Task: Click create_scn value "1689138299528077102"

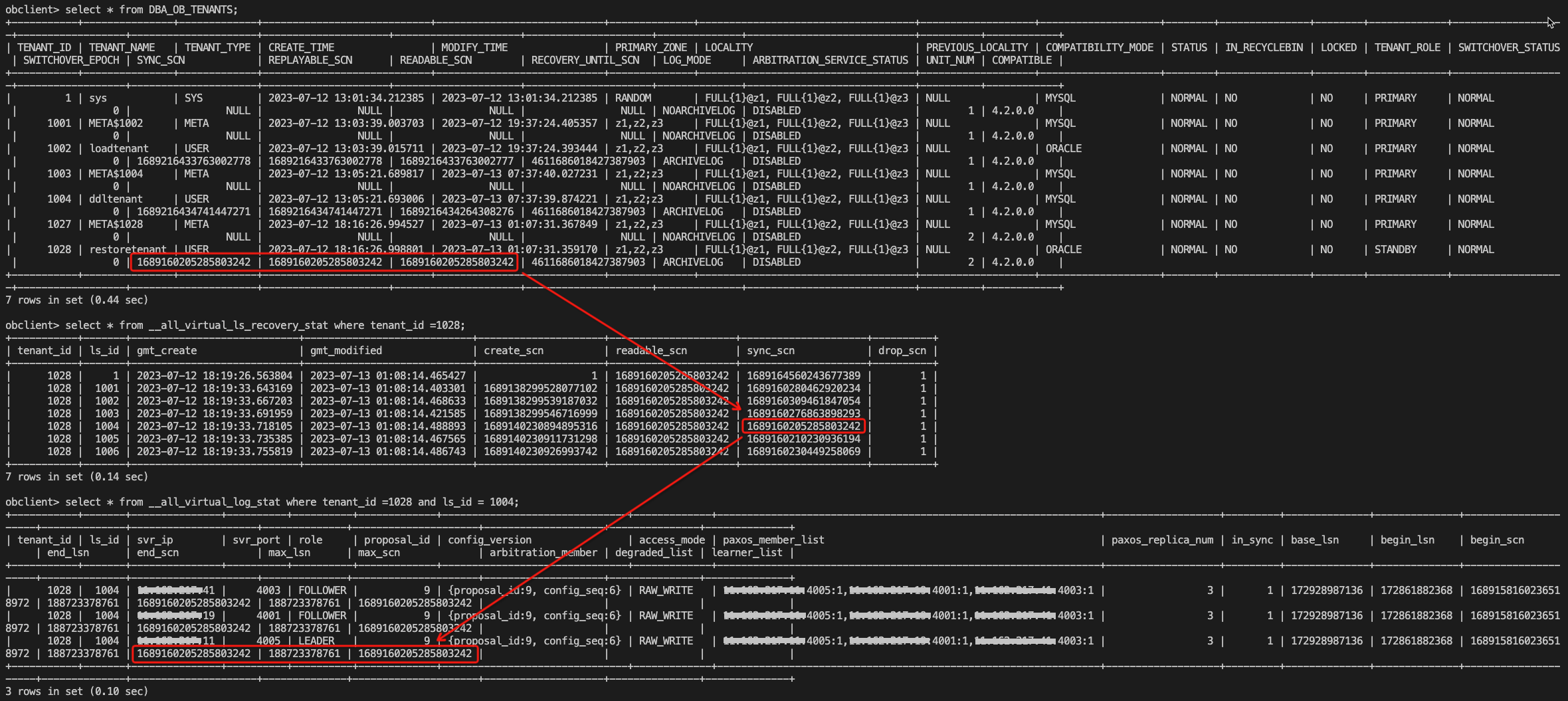Action: point(540,388)
